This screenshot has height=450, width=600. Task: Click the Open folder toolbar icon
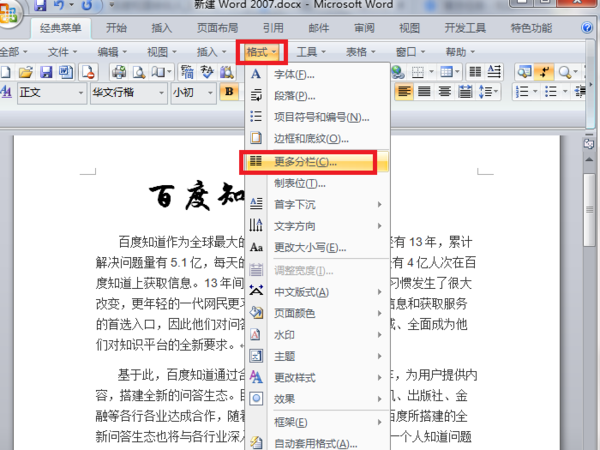(26, 72)
